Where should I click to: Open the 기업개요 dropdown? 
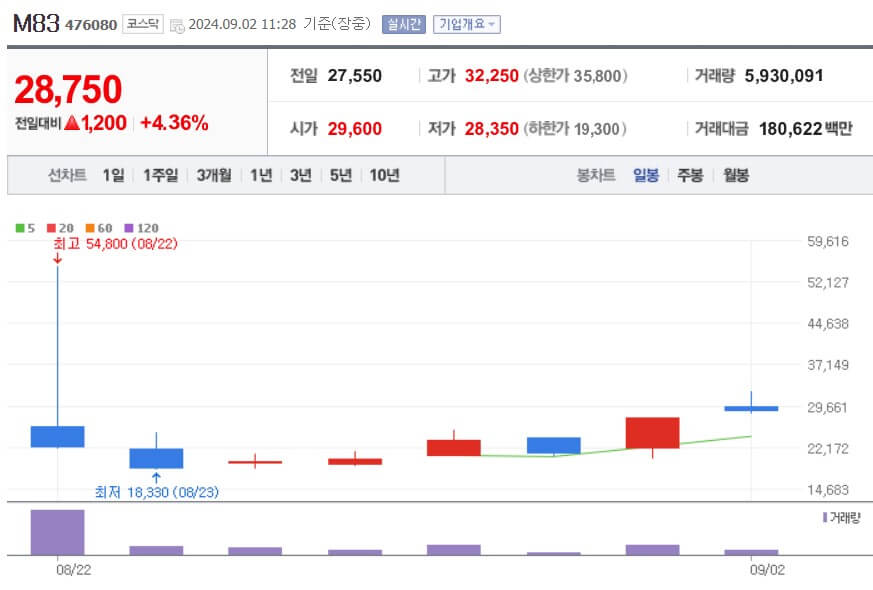pyautogui.click(x=467, y=24)
